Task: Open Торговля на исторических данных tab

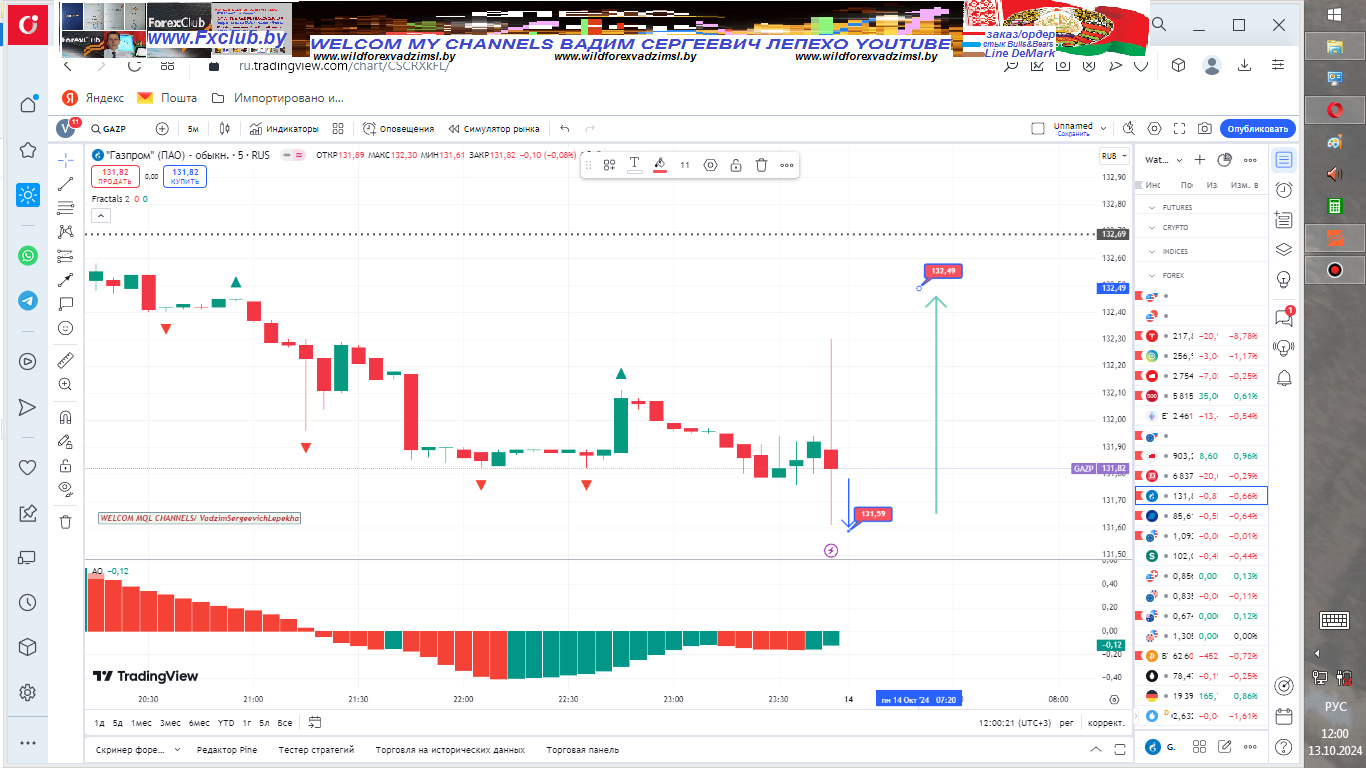Action: pyautogui.click(x=450, y=749)
